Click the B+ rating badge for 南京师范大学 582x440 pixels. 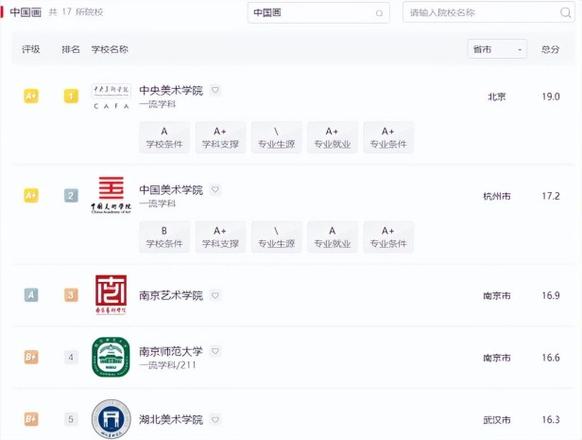click(31, 357)
